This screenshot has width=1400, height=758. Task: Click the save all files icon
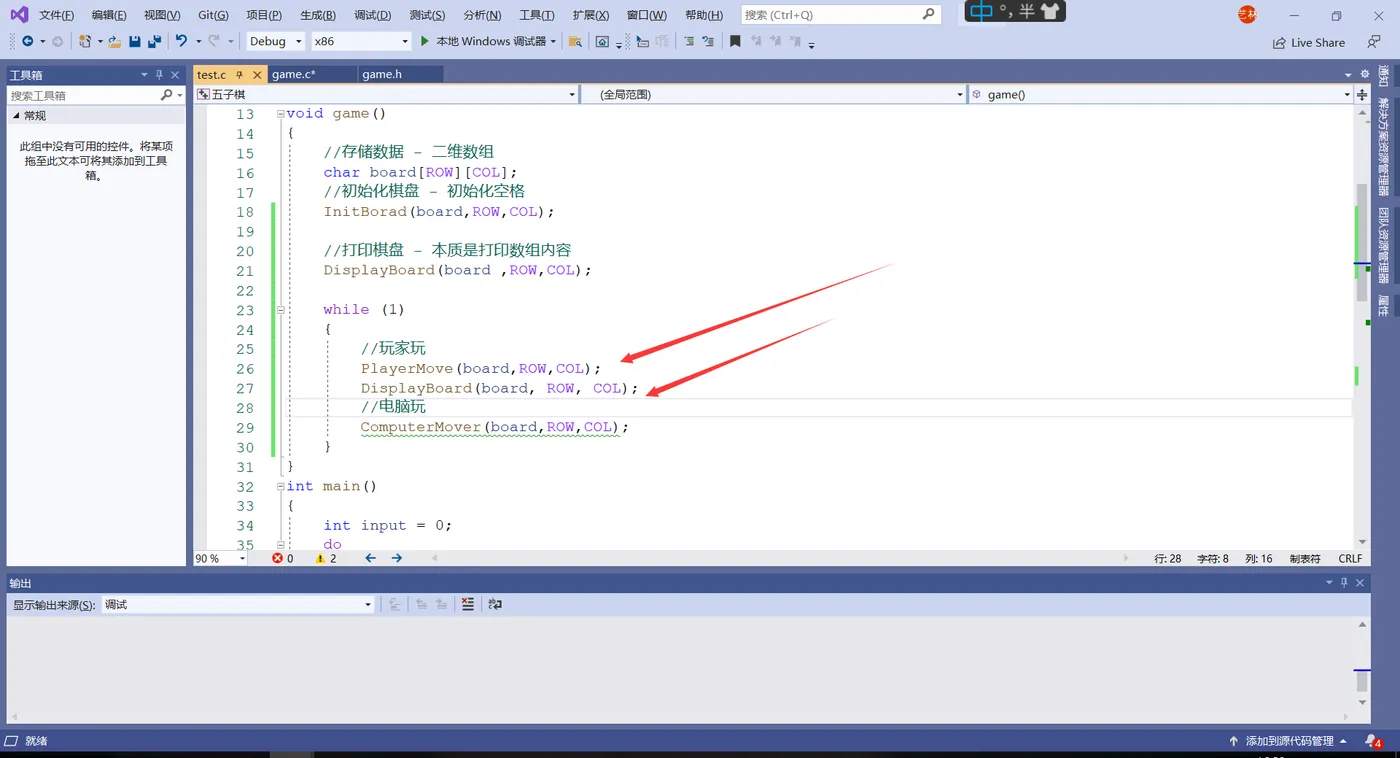155,41
